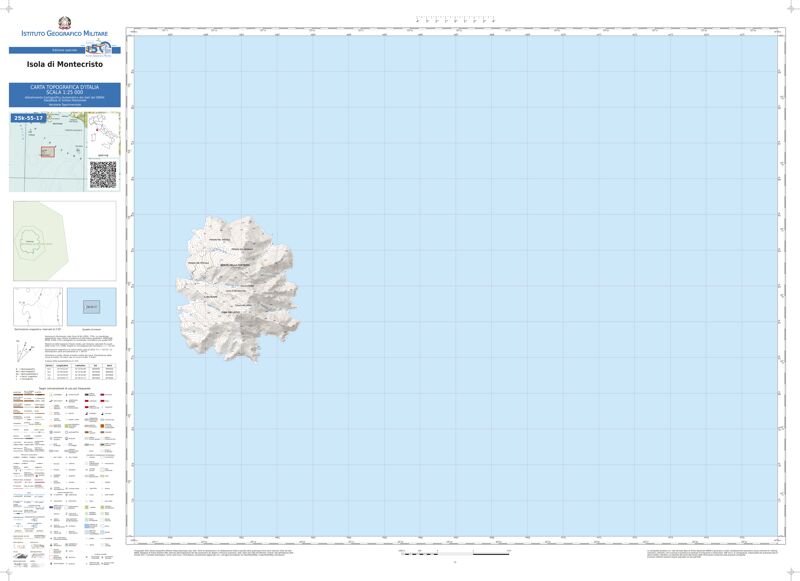Click the QR code
This screenshot has width=800, height=581.
[x=103, y=174]
